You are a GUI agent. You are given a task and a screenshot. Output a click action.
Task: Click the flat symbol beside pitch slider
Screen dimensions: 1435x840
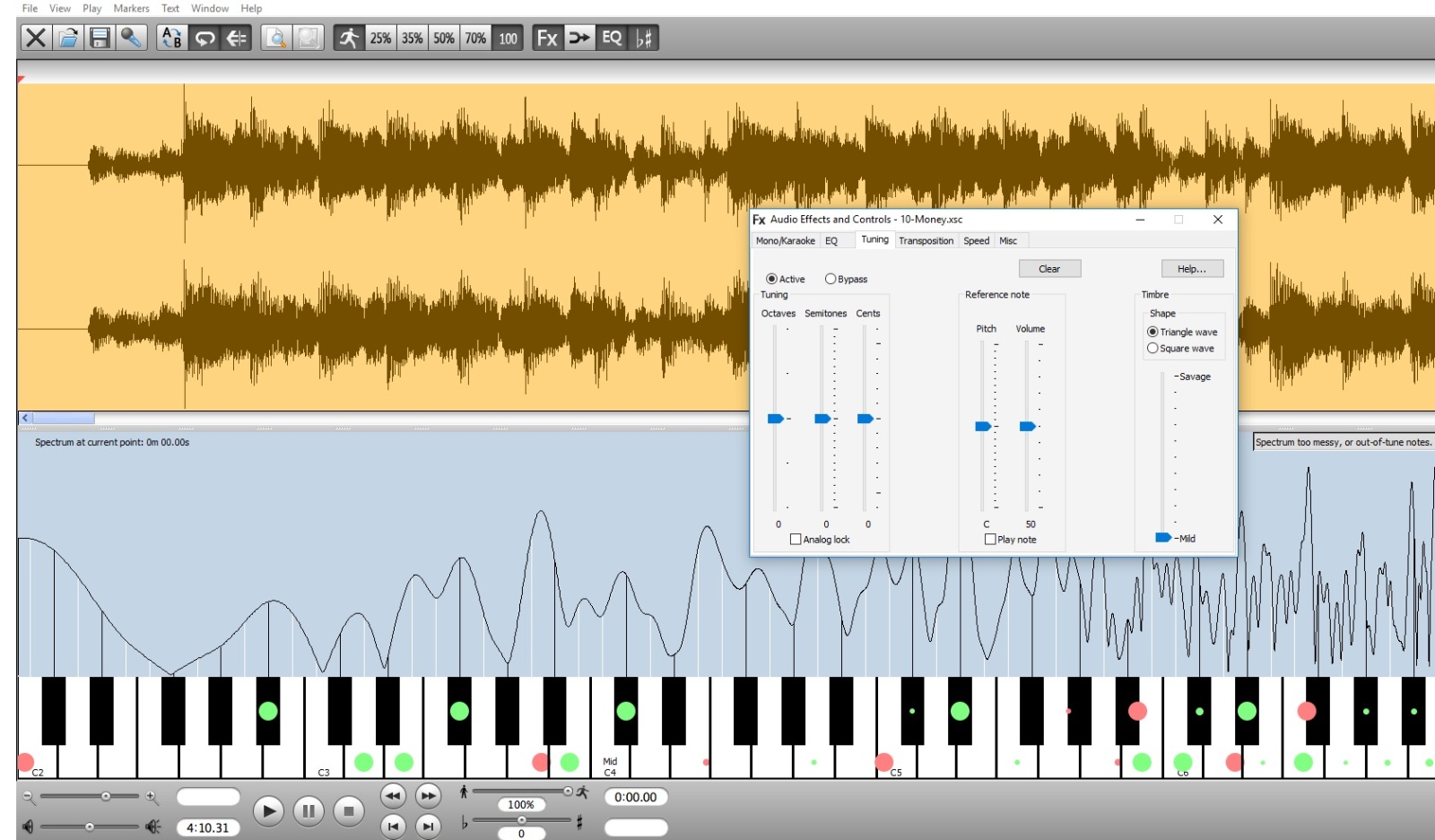coord(465,822)
